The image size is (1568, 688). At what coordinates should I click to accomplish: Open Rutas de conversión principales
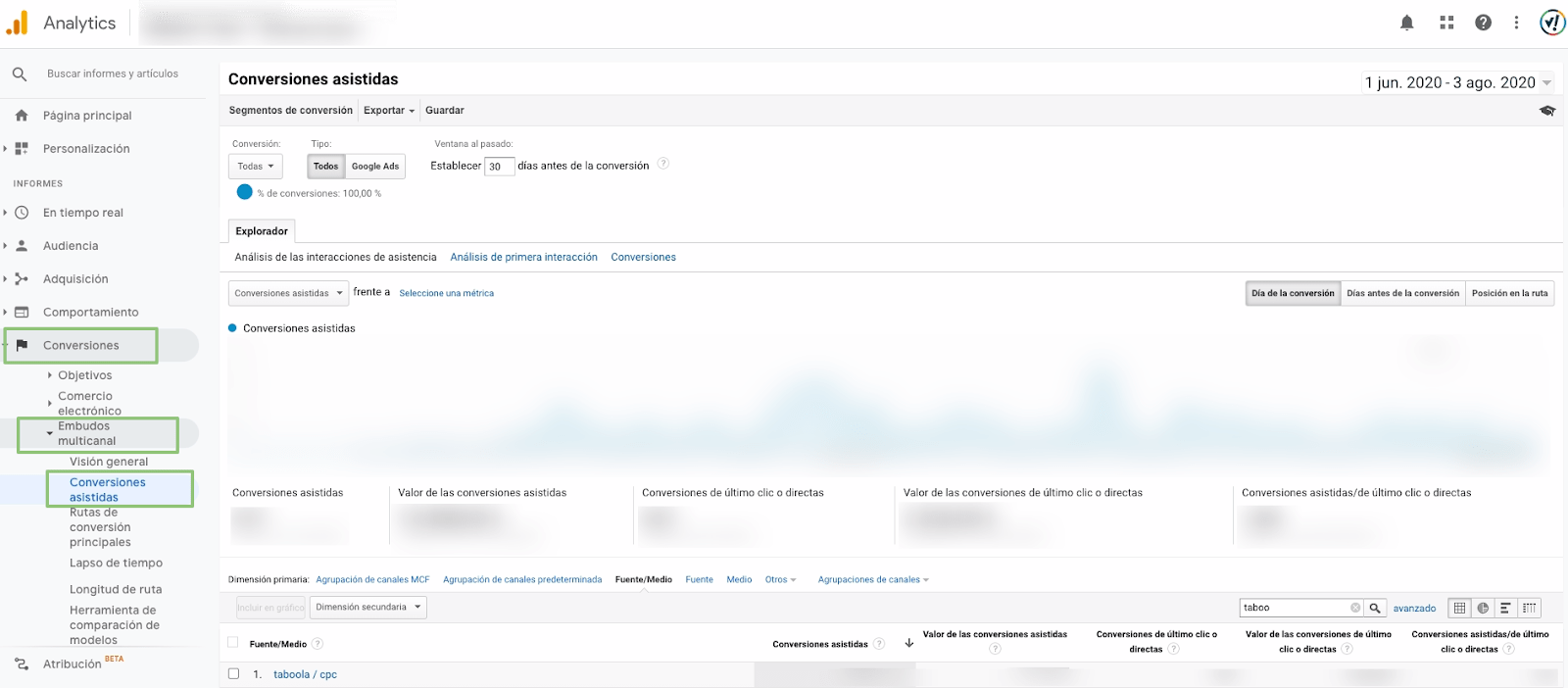coord(100,527)
